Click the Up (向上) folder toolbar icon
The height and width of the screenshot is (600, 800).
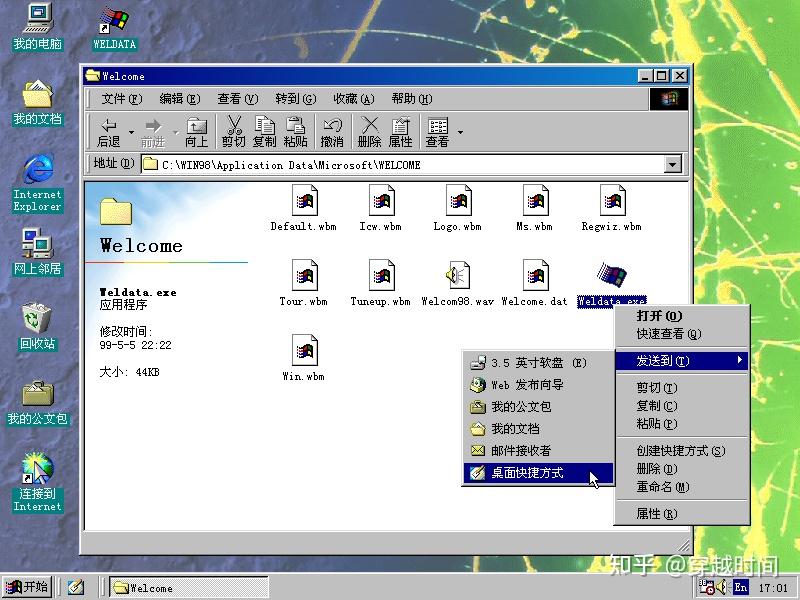[x=196, y=132]
